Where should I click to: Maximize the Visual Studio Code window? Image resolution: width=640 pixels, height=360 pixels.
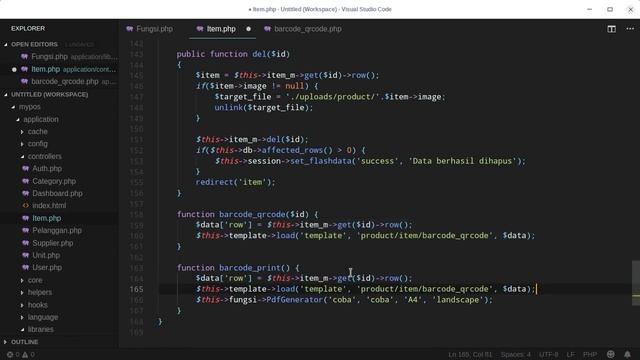610,9
